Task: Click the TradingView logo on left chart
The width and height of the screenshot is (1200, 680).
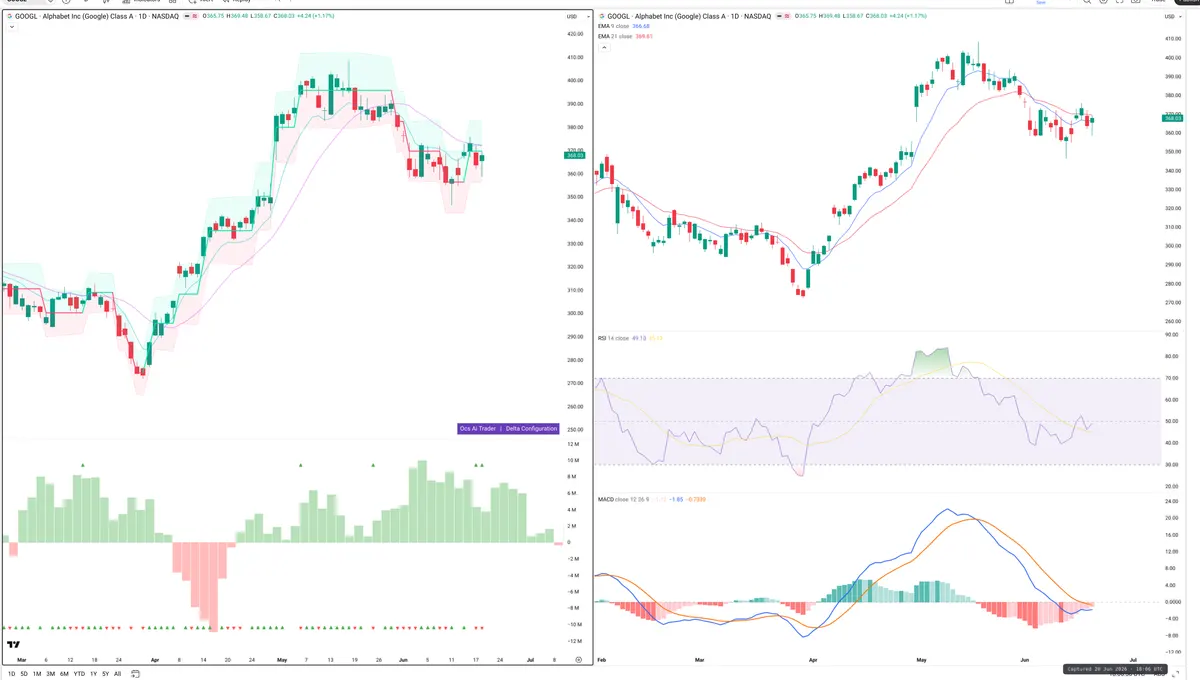Action: point(14,645)
